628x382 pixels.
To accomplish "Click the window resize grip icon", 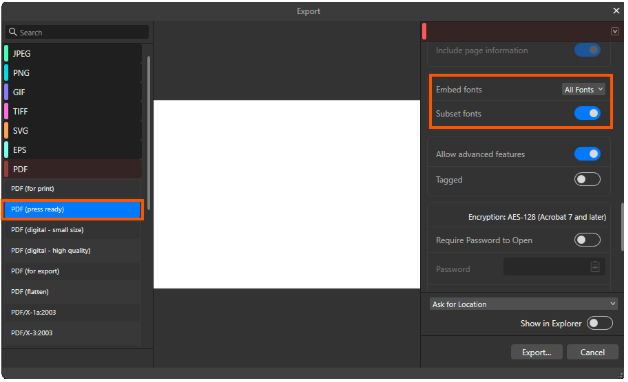I will click(621, 375).
